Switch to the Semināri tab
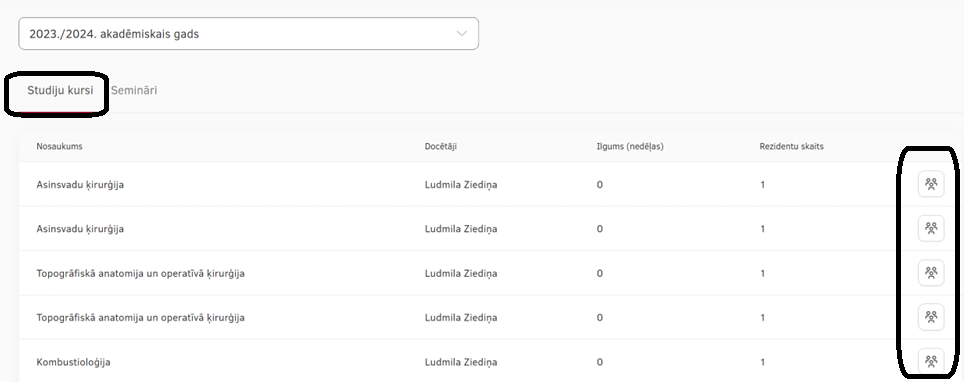 (x=134, y=90)
